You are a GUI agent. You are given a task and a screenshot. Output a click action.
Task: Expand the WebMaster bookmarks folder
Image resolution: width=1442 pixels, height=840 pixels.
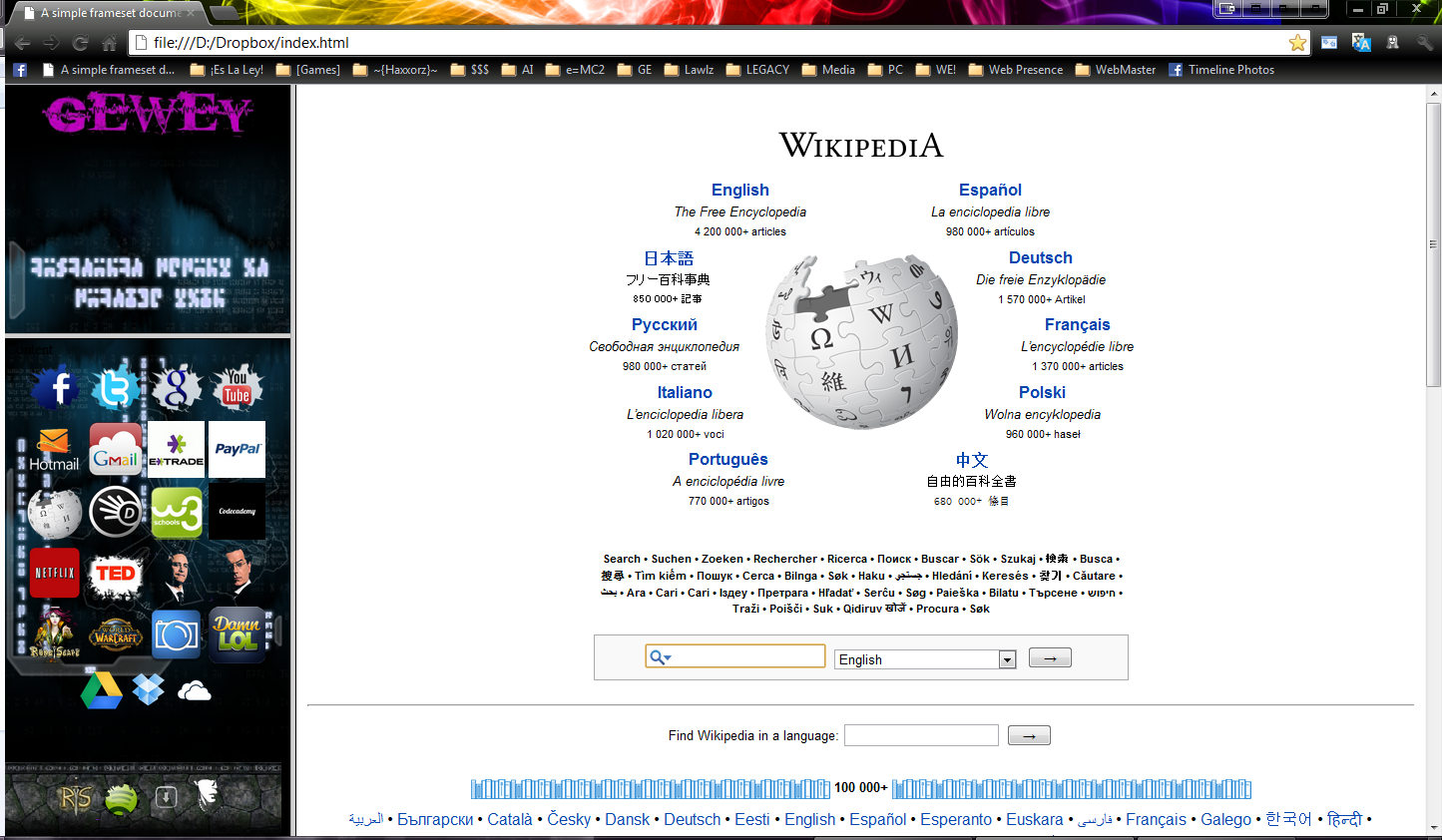[x=1116, y=70]
